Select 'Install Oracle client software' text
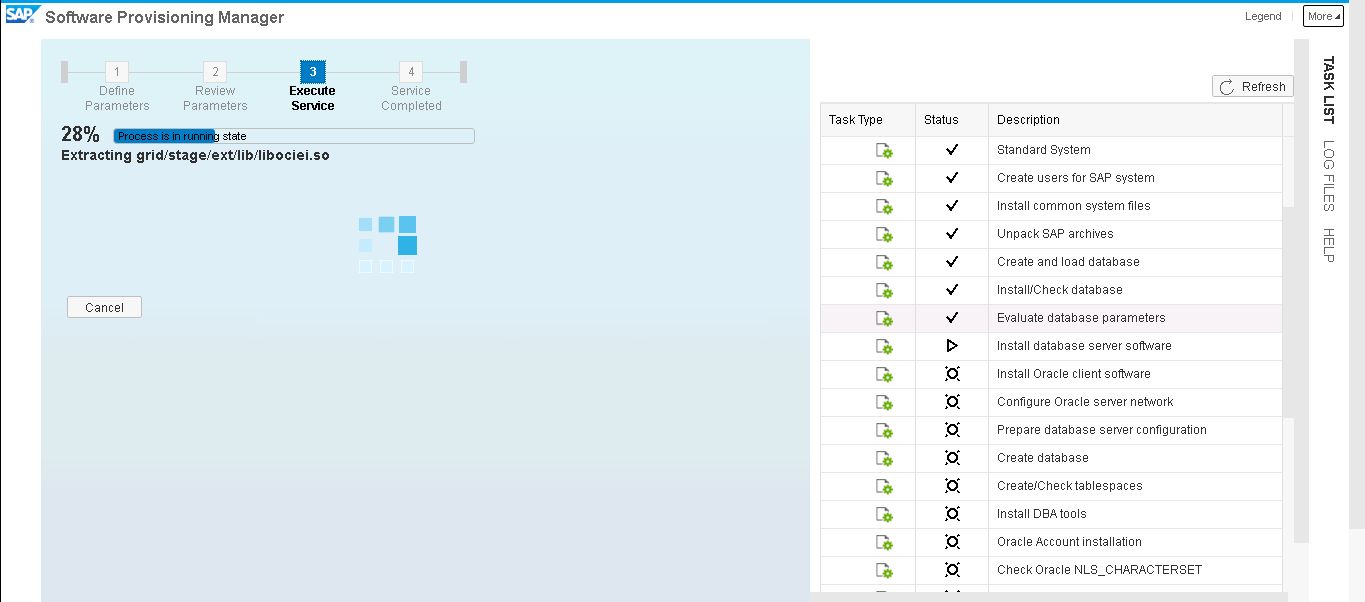 tap(1074, 374)
